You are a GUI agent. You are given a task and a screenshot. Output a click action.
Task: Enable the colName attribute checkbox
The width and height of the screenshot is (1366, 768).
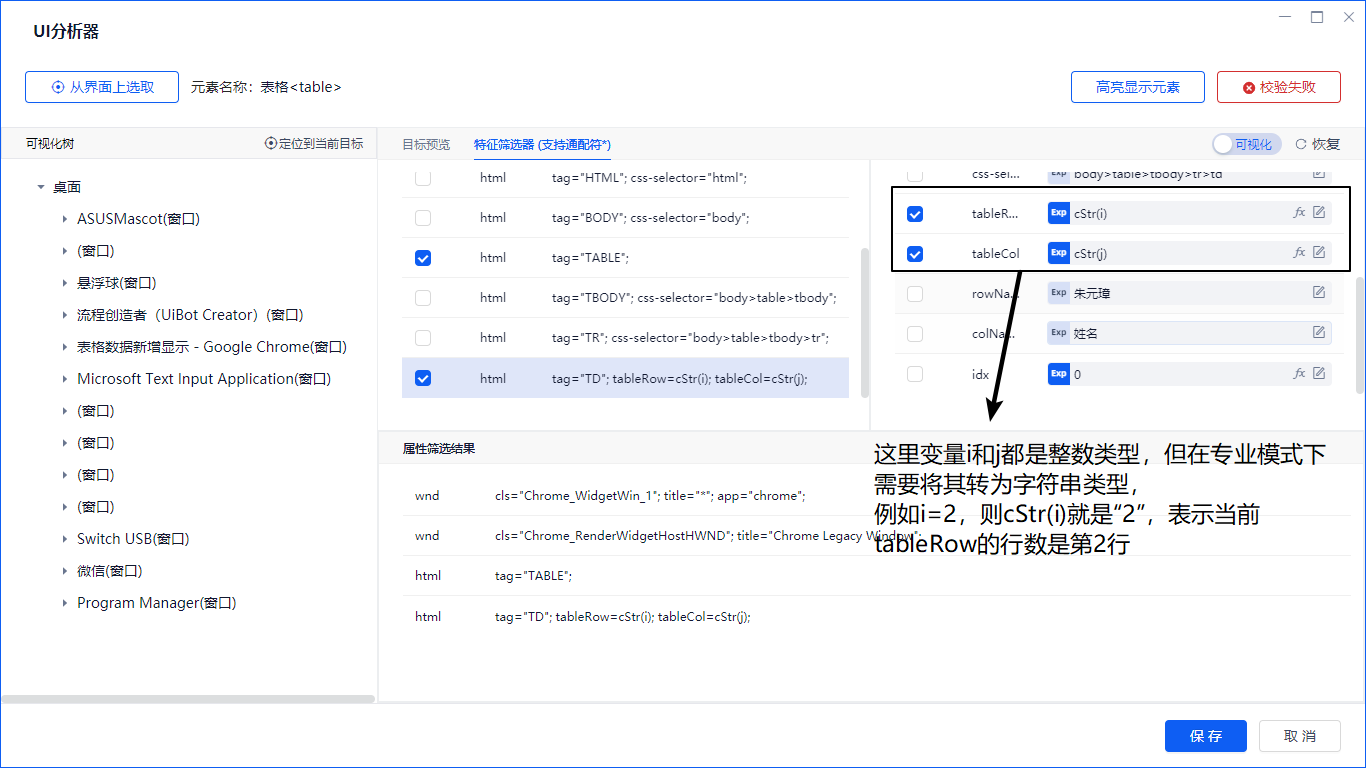(x=915, y=334)
